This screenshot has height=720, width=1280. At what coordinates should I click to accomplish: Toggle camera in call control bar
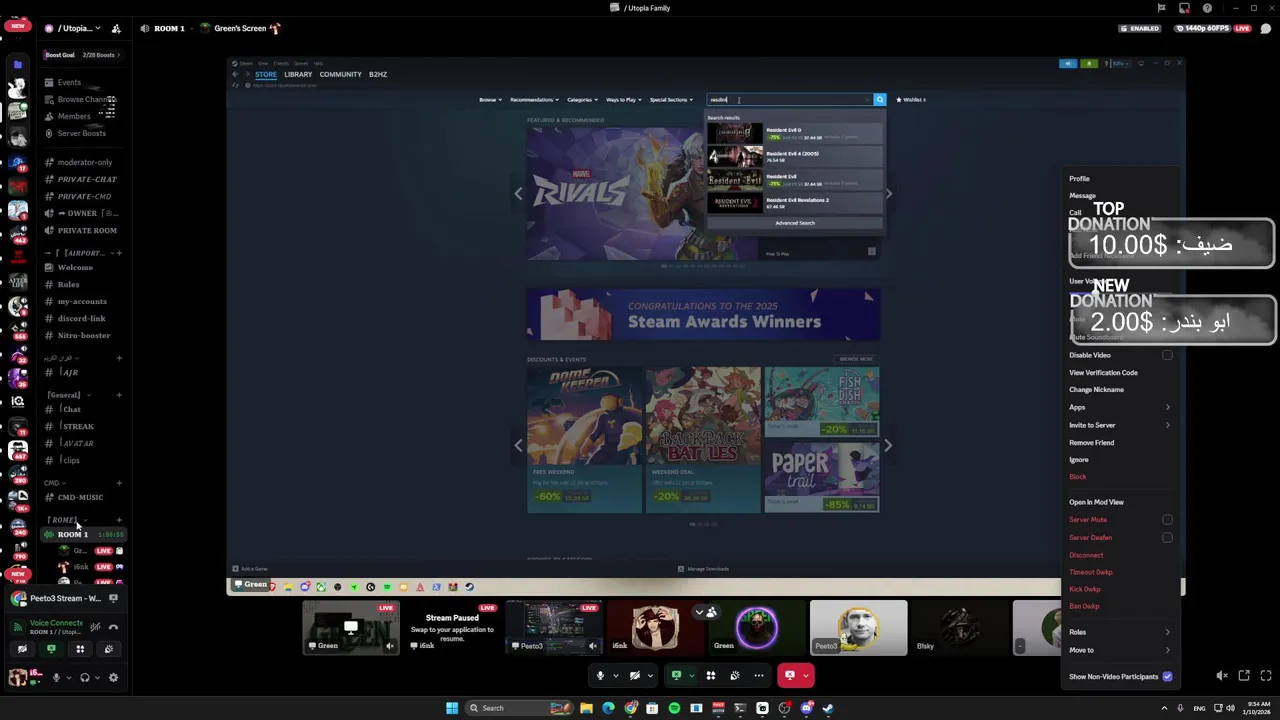[x=635, y=675]
